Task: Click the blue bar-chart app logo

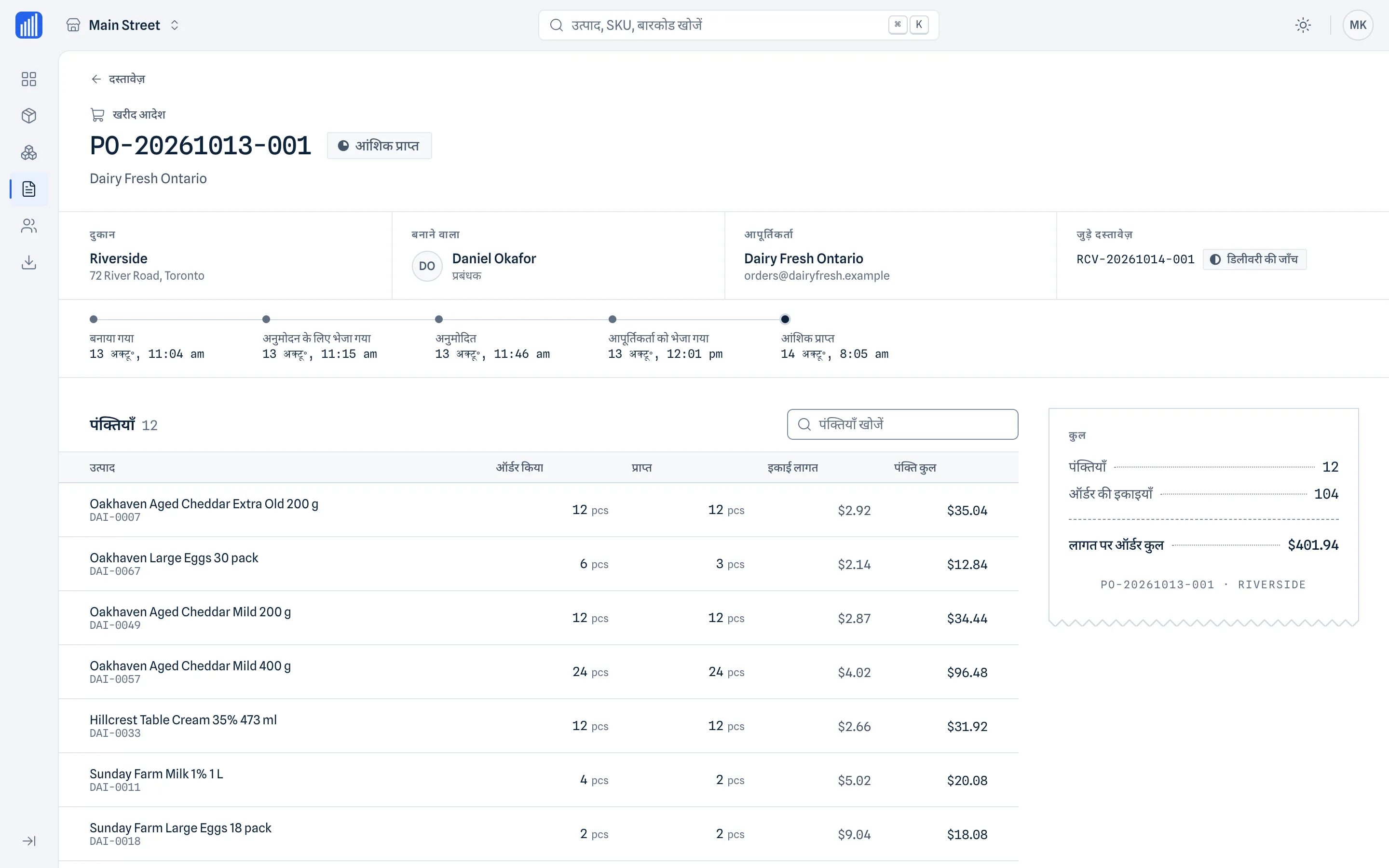Action: [x=29, y=25]
